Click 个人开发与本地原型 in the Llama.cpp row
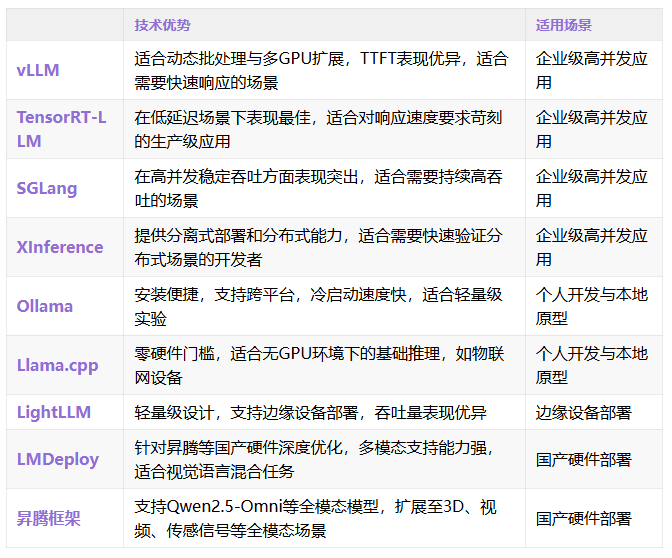 coord(591,365)
